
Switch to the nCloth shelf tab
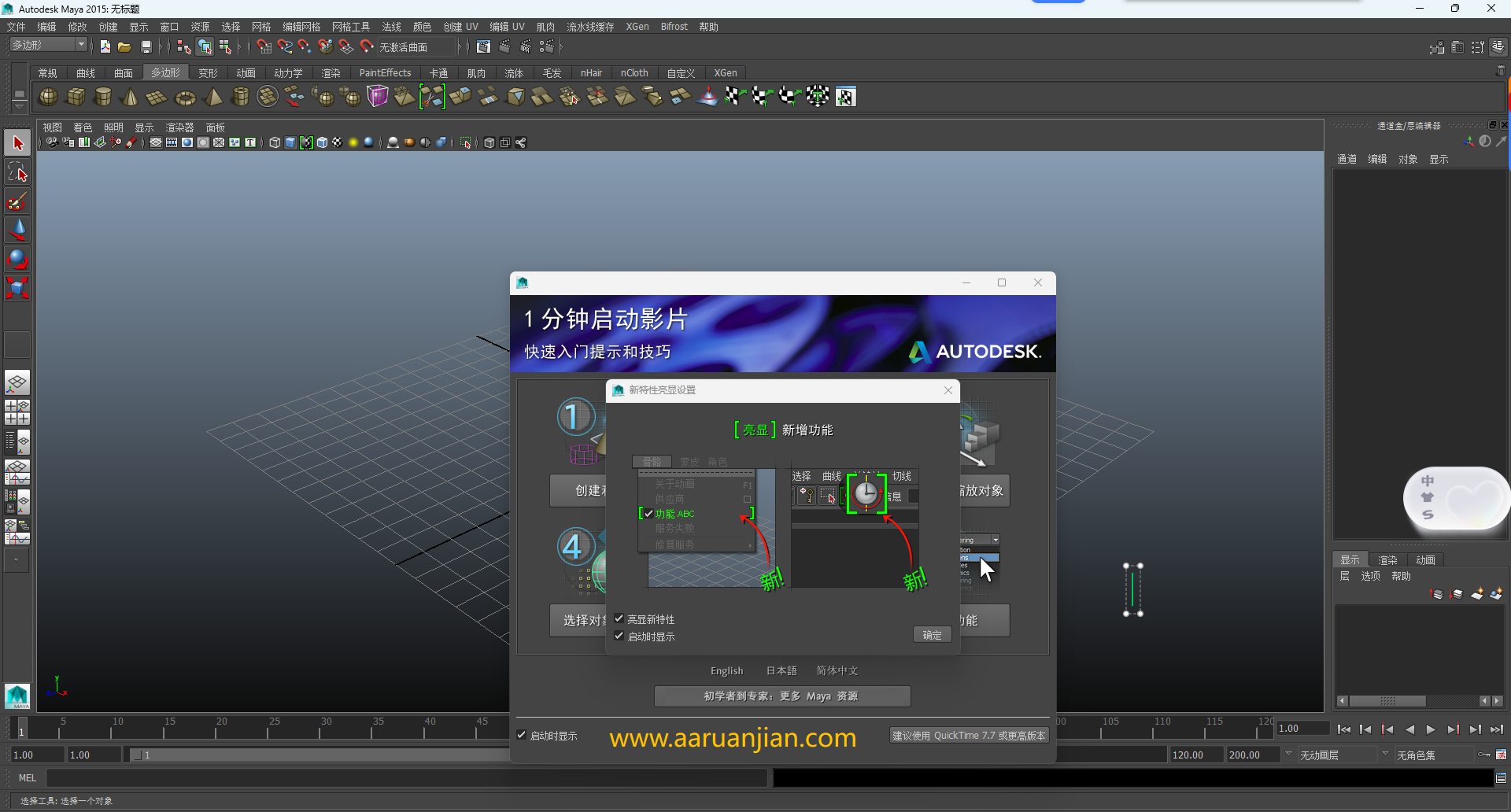pos(635,72)
